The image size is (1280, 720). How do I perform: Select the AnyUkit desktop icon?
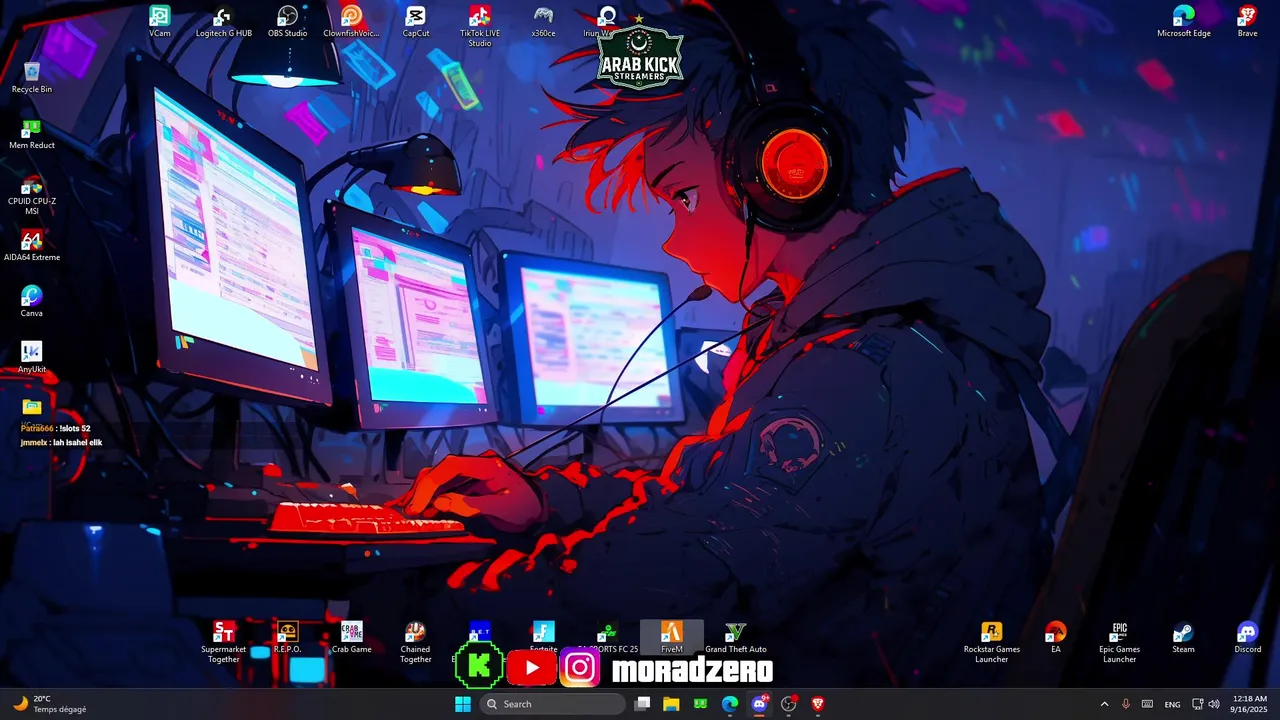32,357
